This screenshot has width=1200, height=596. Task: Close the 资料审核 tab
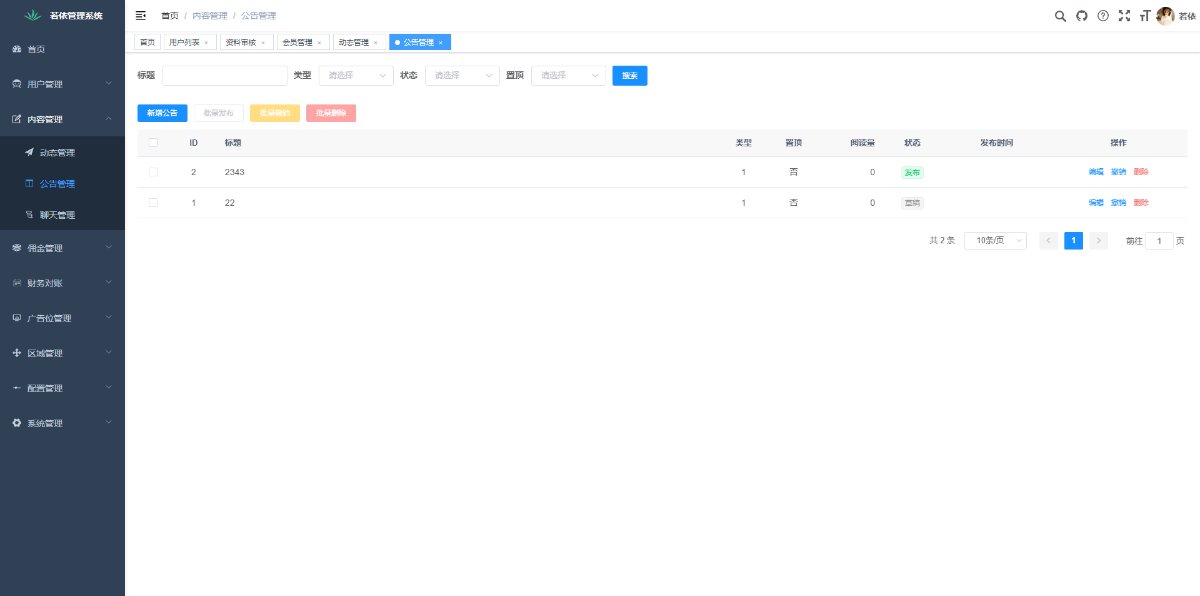click(x=263, y=43)
